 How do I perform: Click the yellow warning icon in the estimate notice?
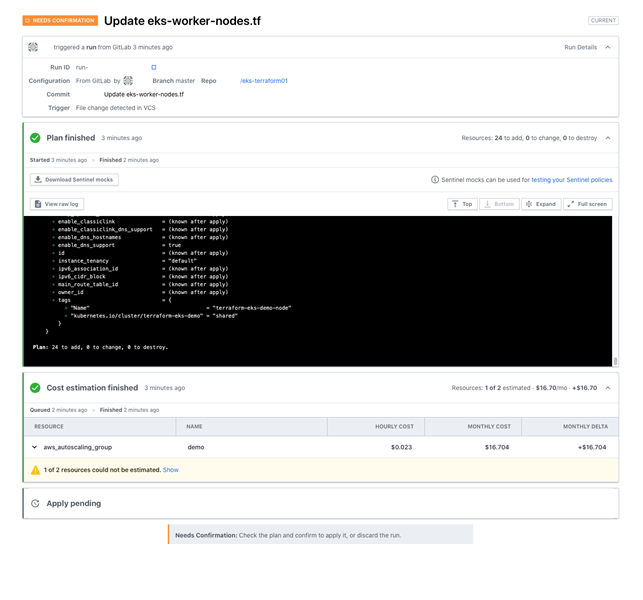35,469
